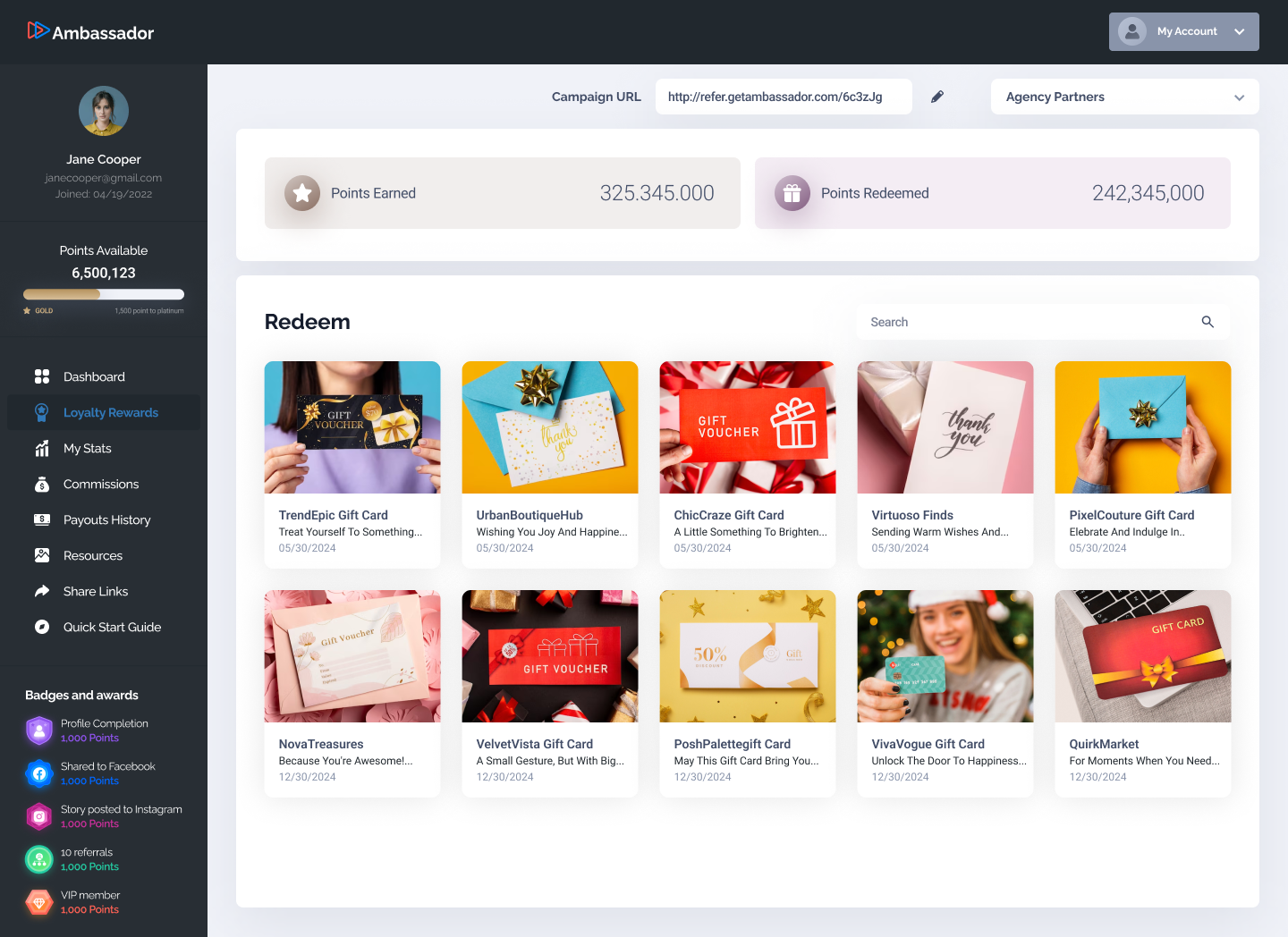This screenshot has width=1288, height=937.
Task: Click the pencil edit icon beside Campaign URL
Action: (x=937, y=97)
